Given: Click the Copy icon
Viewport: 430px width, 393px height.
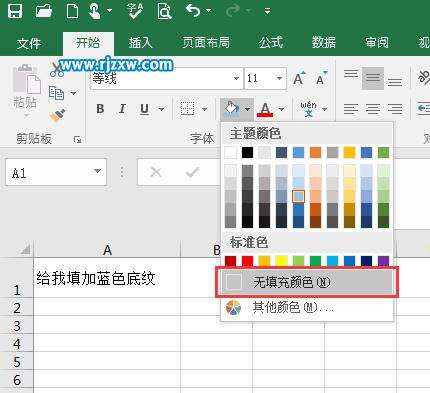Looking at the screenshot, I should click(x=56, y=93).
